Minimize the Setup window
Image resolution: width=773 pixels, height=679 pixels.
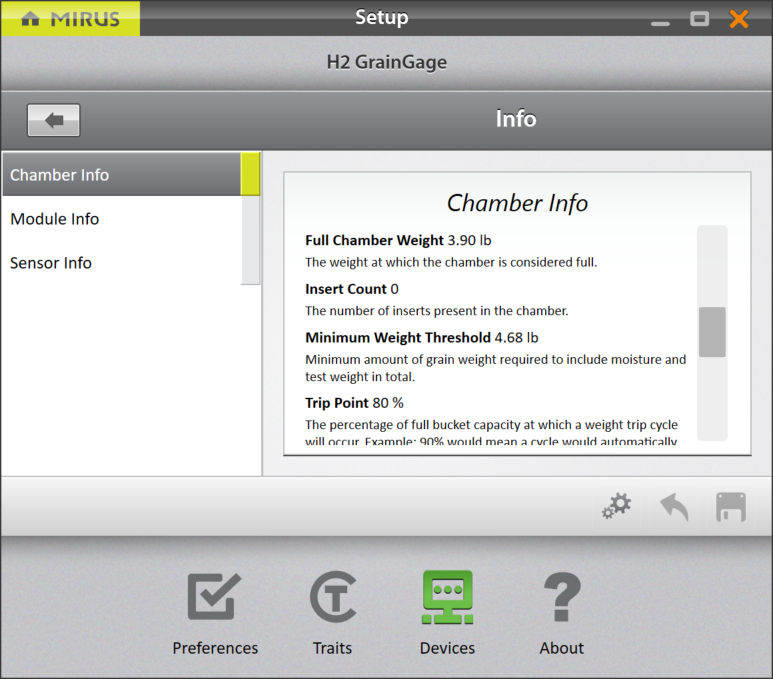point(660,20)
